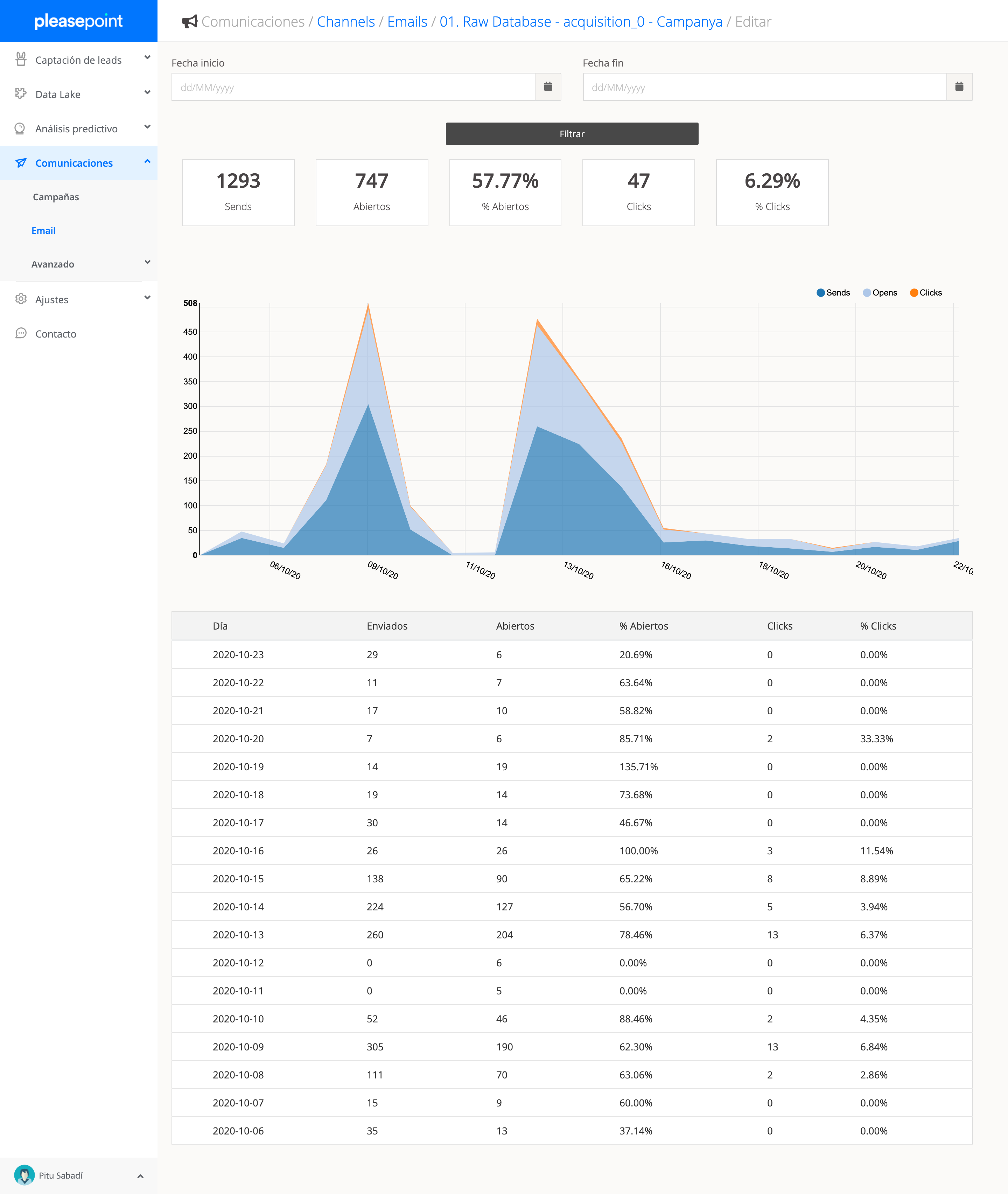Click the Captación de leads cactus icon

click(21, 60)
